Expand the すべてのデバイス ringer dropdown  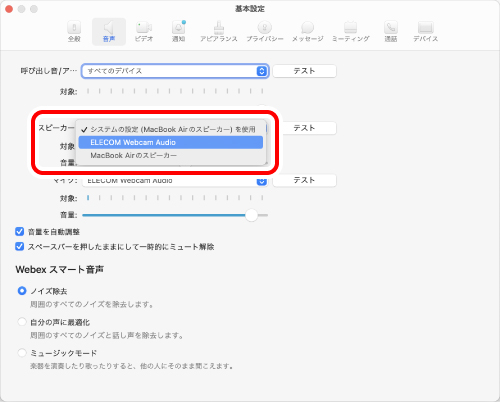[175, 71]
